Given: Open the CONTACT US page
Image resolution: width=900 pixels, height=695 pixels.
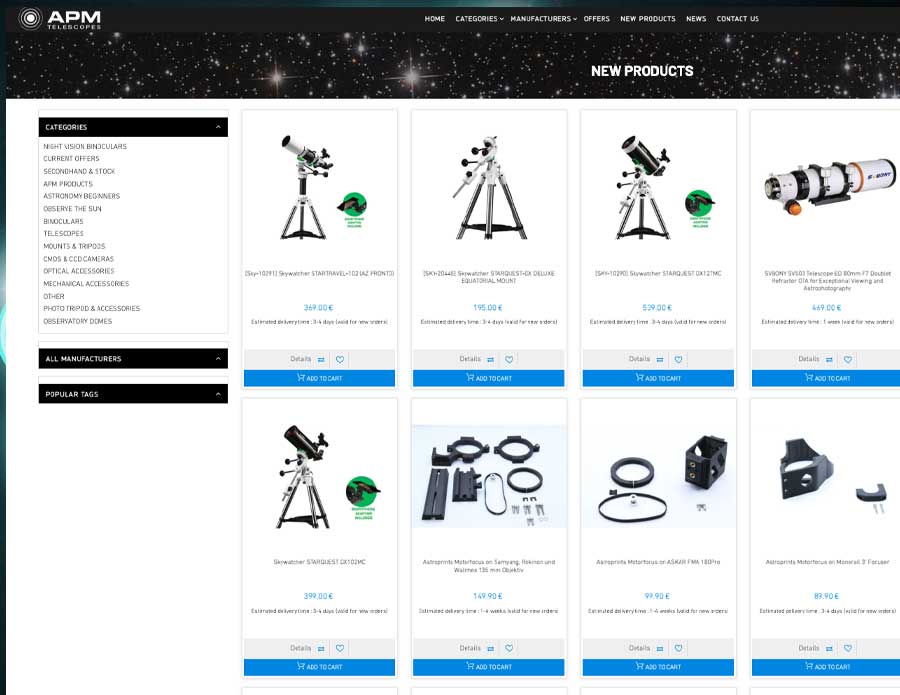Looking at the screenshot, I should pos(737,18).
